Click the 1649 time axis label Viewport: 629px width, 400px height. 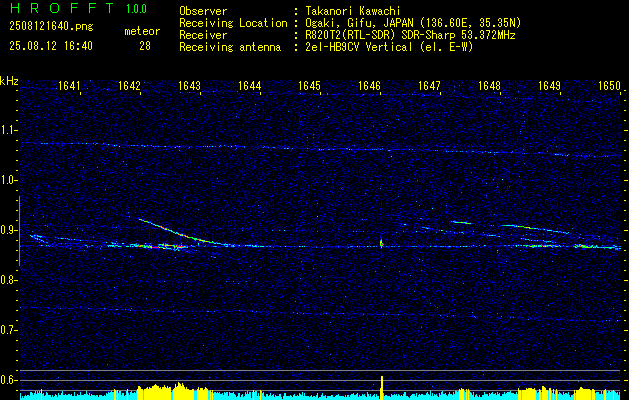pyautogui.click(x=549, y=86)
